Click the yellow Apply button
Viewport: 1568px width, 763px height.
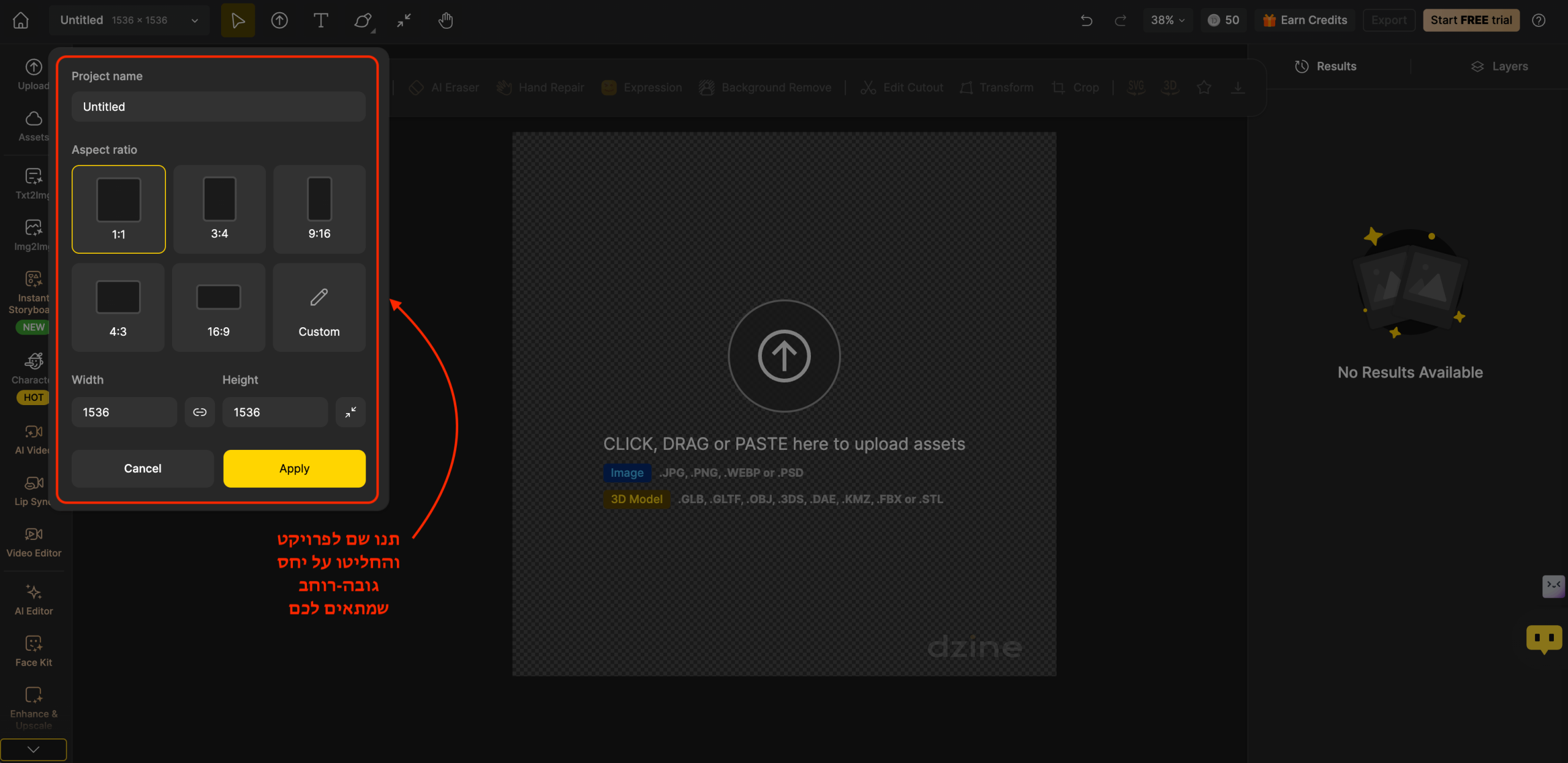[x=295, y=469]
